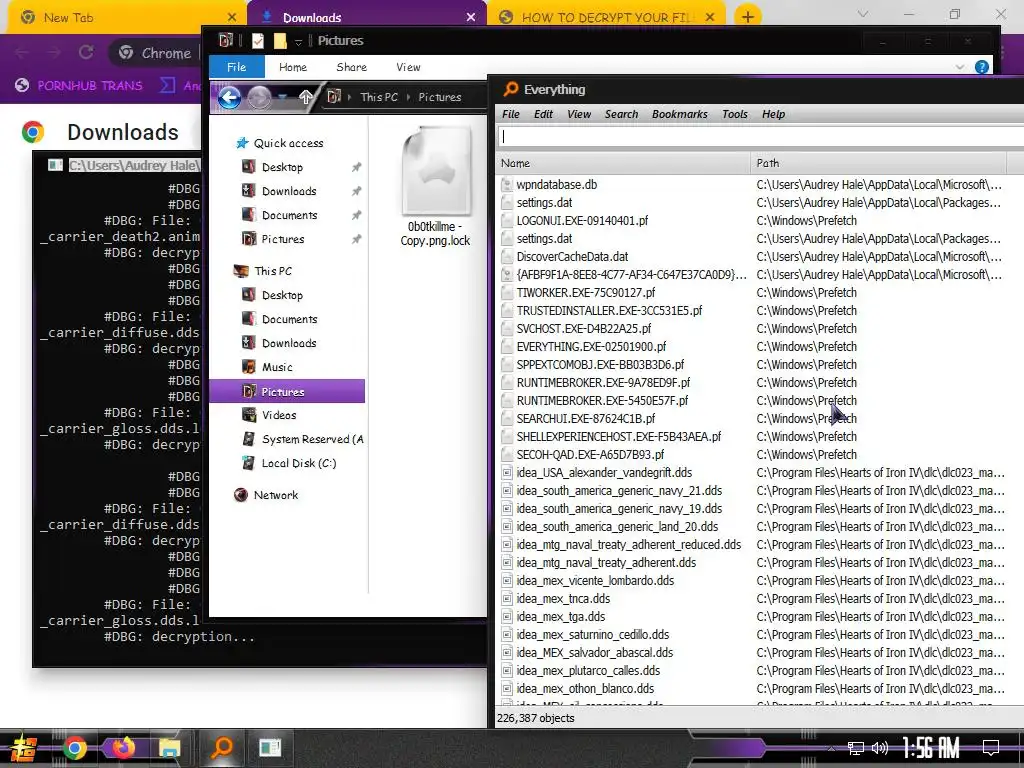
Task: Open the File menu in Everything
Action: pyautogui.click(x=511, y=114)
